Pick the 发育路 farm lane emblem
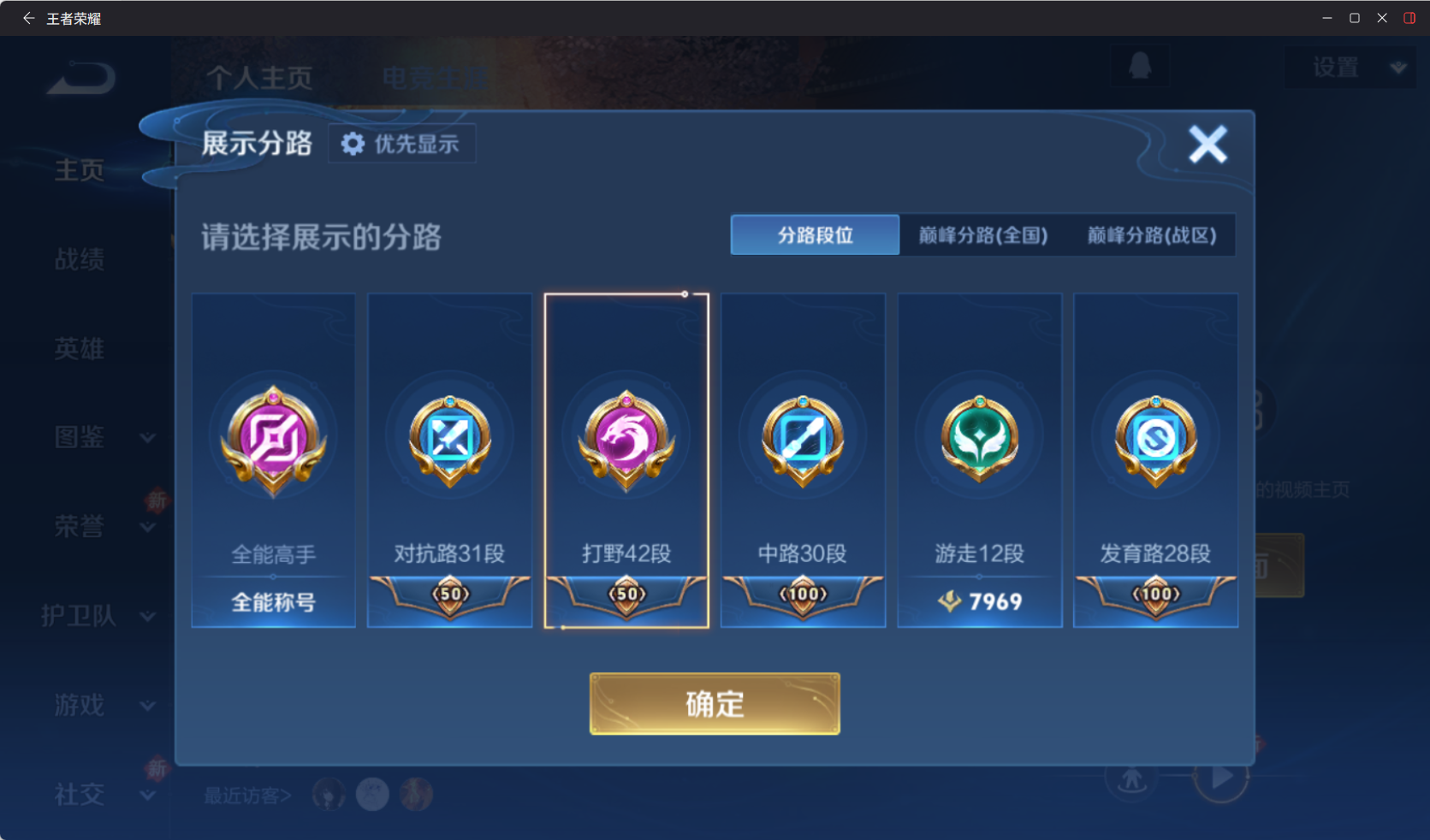Viewport: 1430px width, 840px height. pos(1156,441)
